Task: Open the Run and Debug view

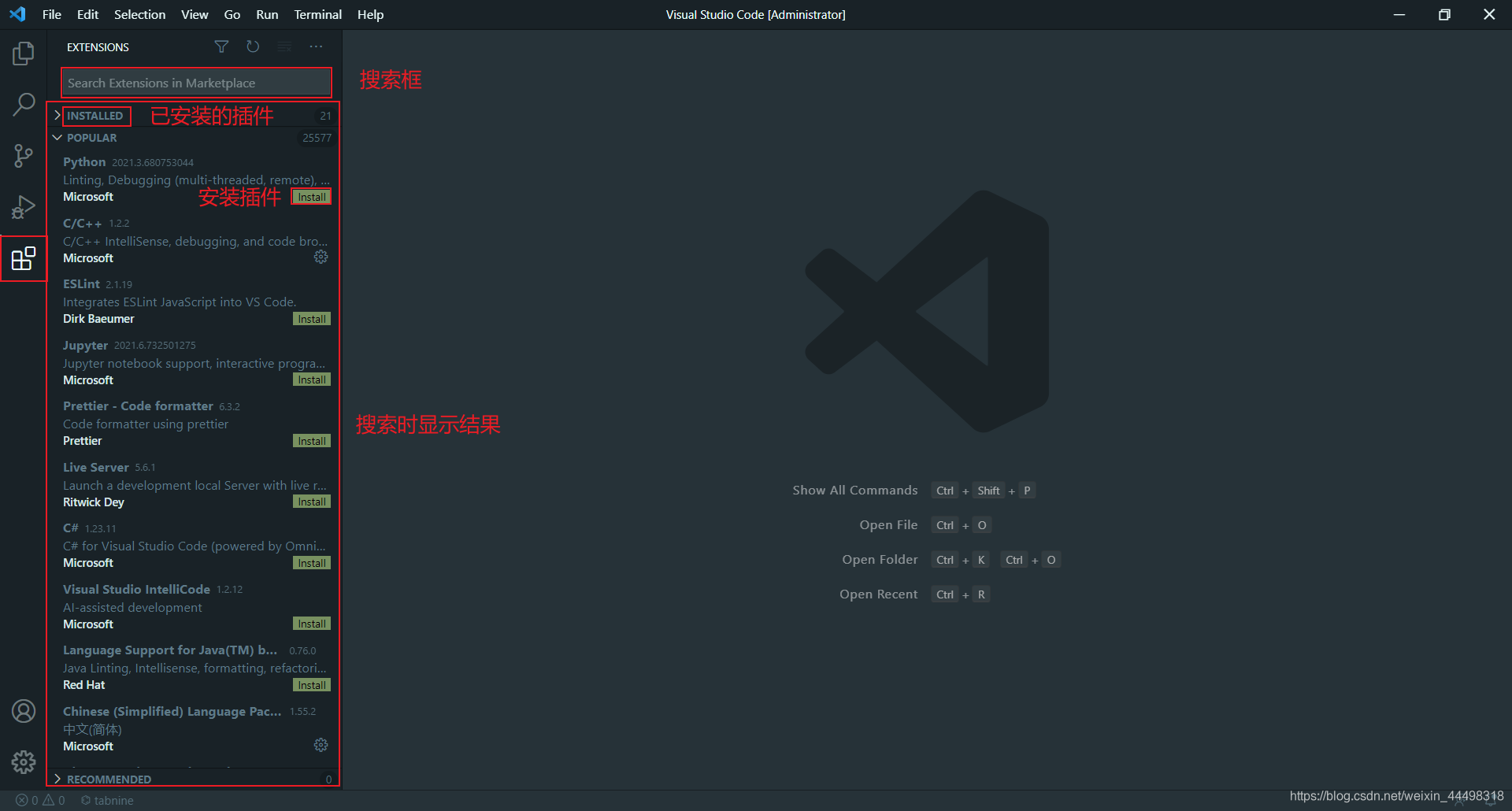Action: pyautogui.click(x=24, y=207)
